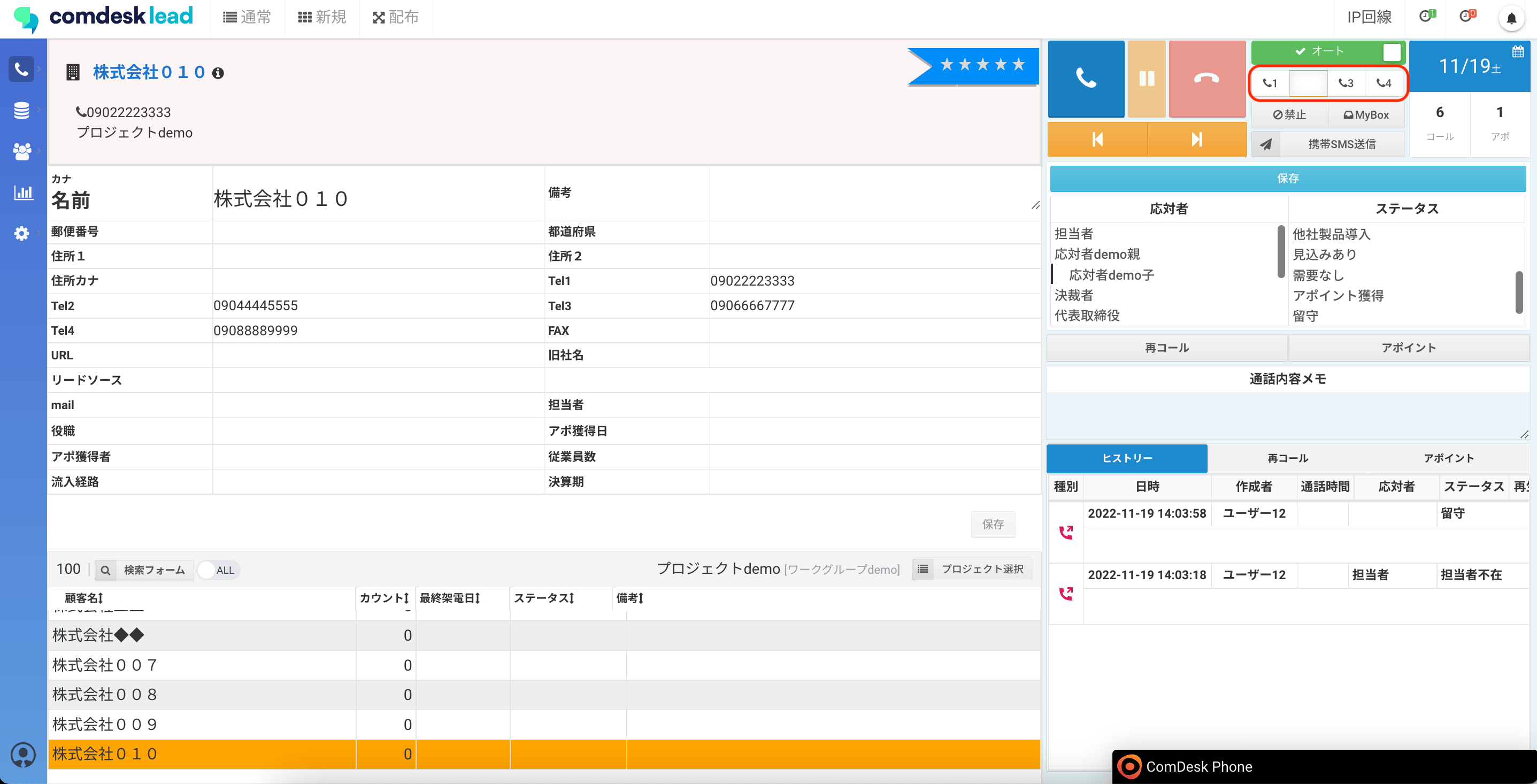Viewport: 1537px width, 784px height.
Task: Select status 留守
Action: pos(1305,316)
